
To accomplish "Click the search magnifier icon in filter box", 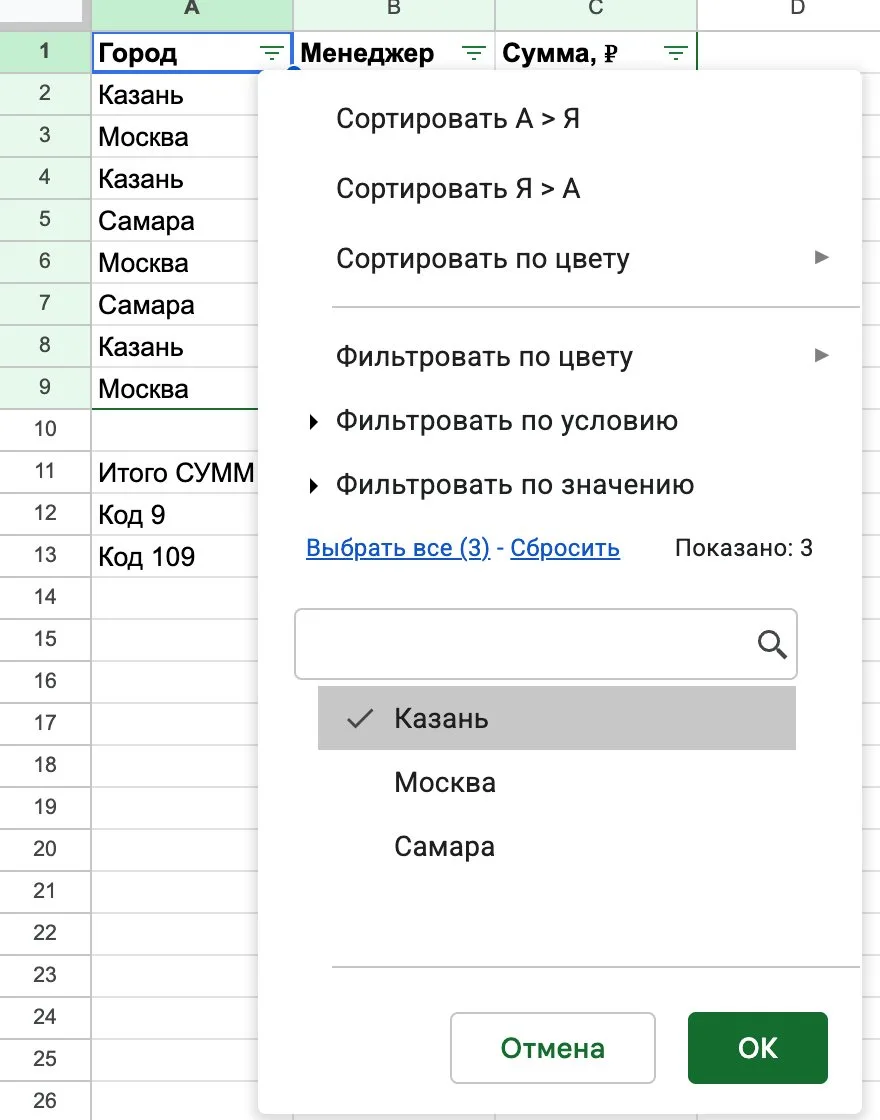I will click(x=772, y=644).
